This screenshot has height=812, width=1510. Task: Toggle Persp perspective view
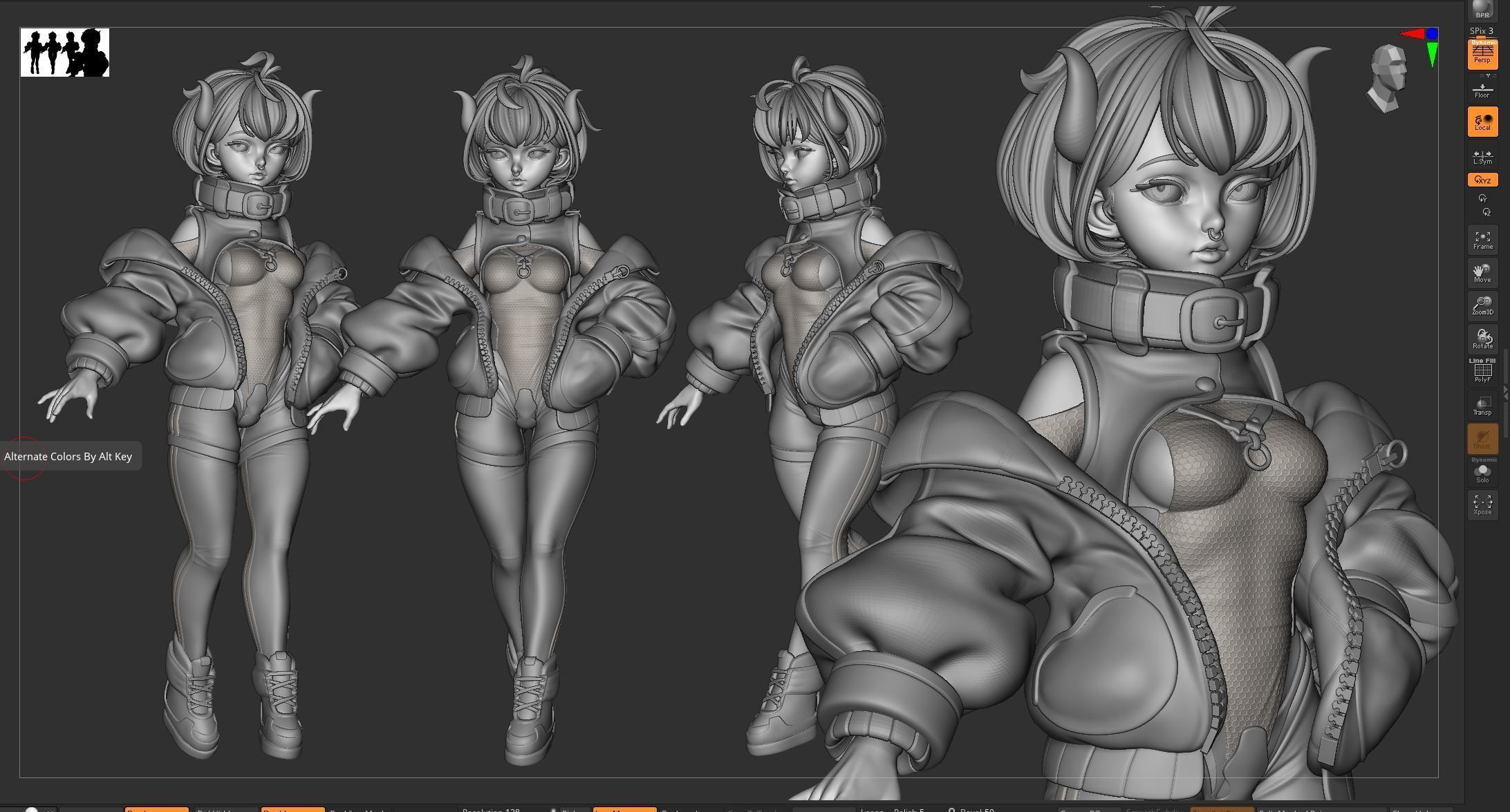click(x=1482, y=55)
